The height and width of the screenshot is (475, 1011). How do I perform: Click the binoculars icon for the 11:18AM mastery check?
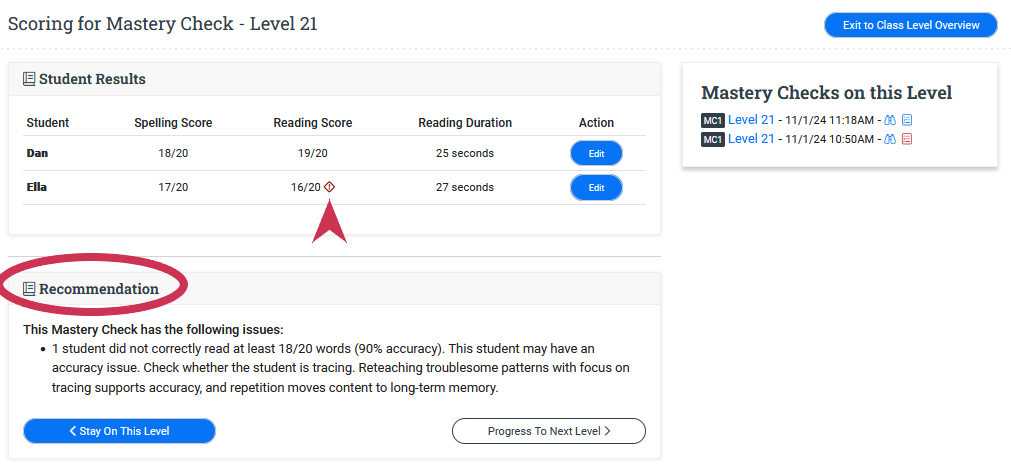[890, 120]
